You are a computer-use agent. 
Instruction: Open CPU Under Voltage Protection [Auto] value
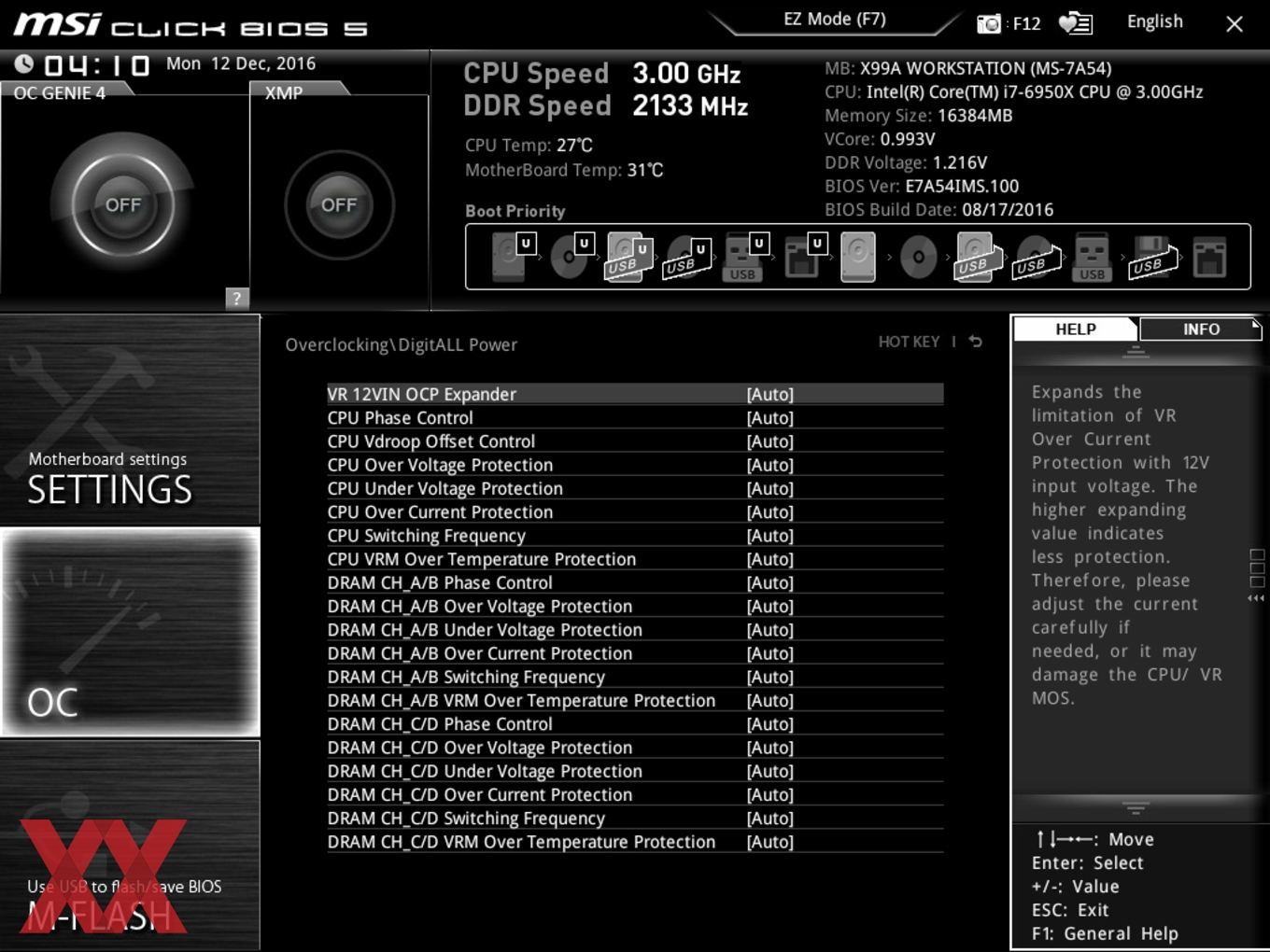769,488
